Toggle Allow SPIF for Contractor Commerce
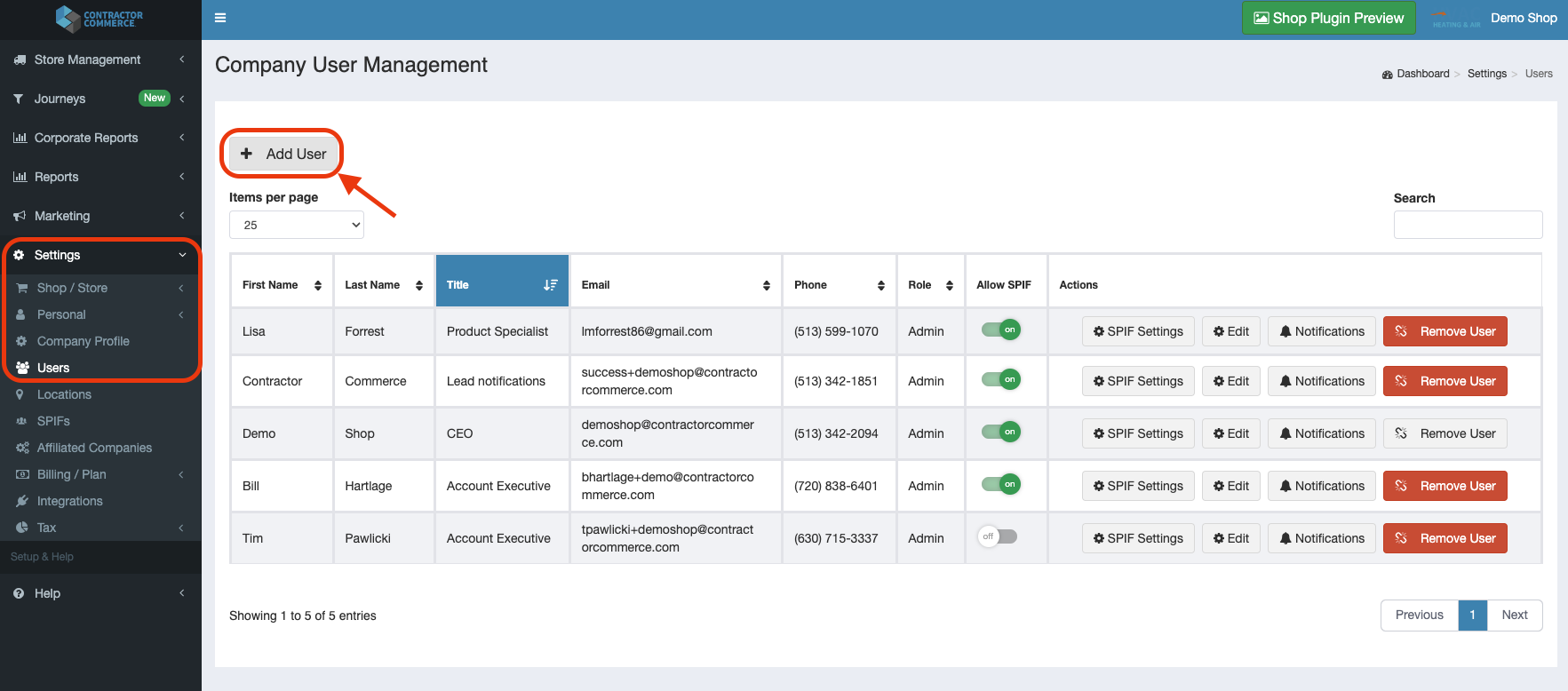The width and height of the screenshot is (1568, 691). pyautogui.click(x=1000, y=379)
